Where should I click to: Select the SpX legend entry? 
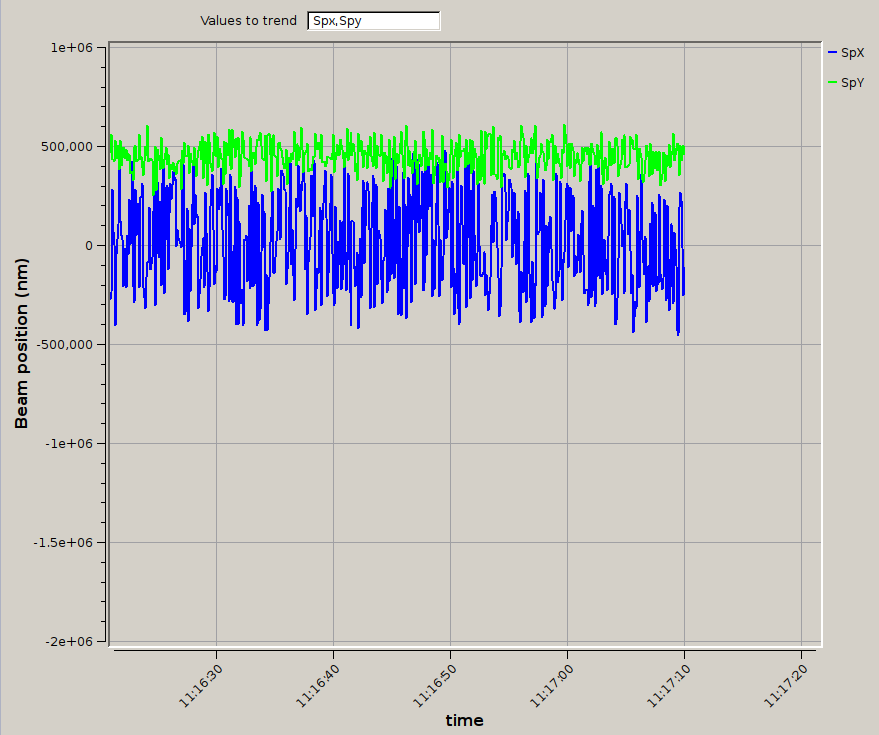point(852,52)
